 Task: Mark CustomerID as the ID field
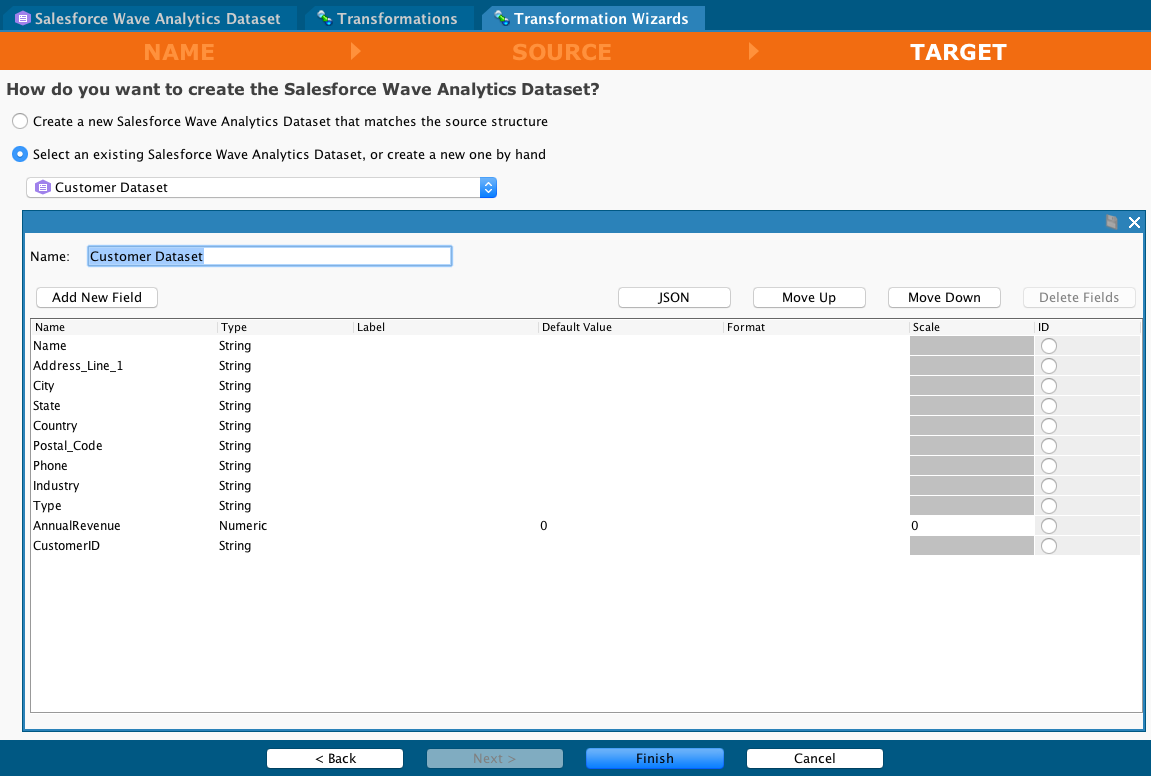point(1048,546)
